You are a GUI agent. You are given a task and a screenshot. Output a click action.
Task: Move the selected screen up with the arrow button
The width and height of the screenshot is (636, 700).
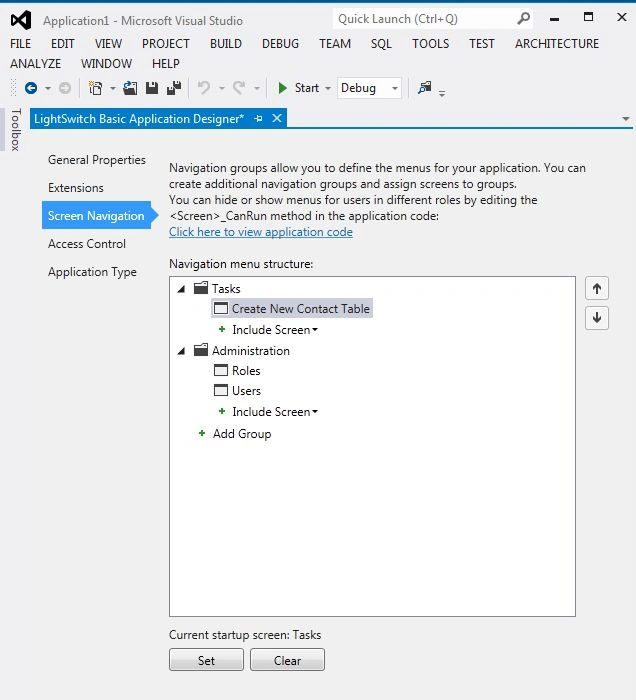pyautogui.click(x=597, y=288)
